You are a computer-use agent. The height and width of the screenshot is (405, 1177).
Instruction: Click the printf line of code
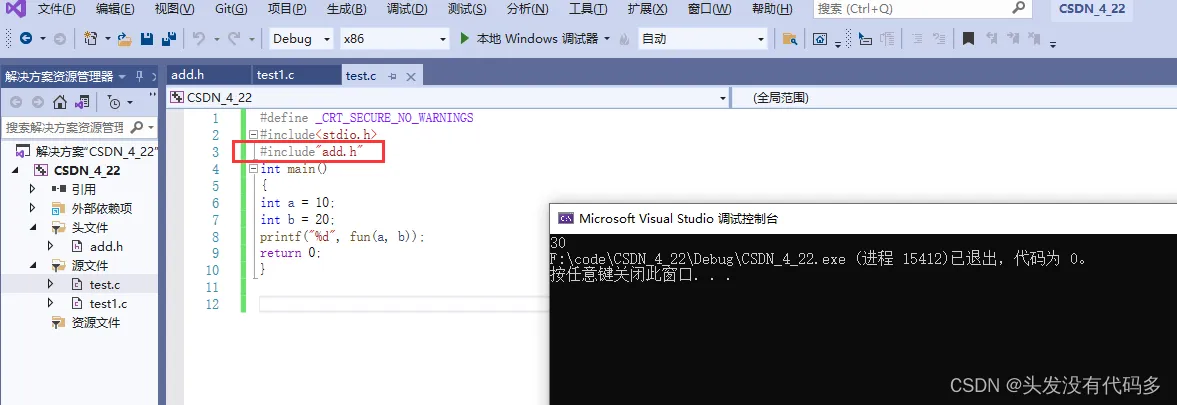342,236
